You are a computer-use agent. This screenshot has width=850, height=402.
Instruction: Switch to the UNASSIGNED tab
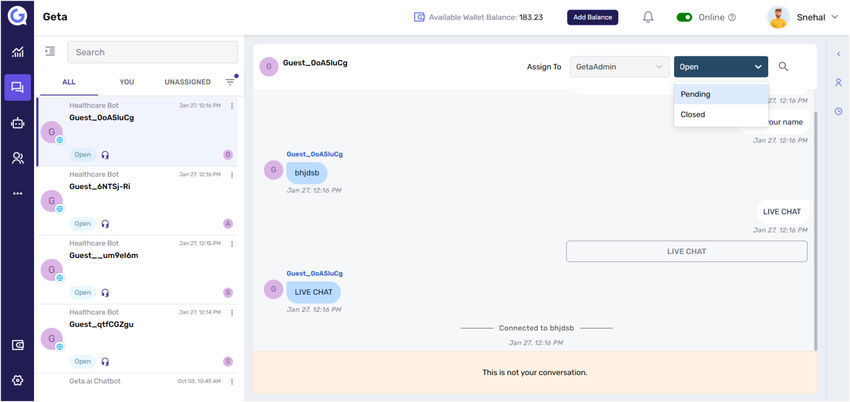pyautogui.click(x=187, y=82)
